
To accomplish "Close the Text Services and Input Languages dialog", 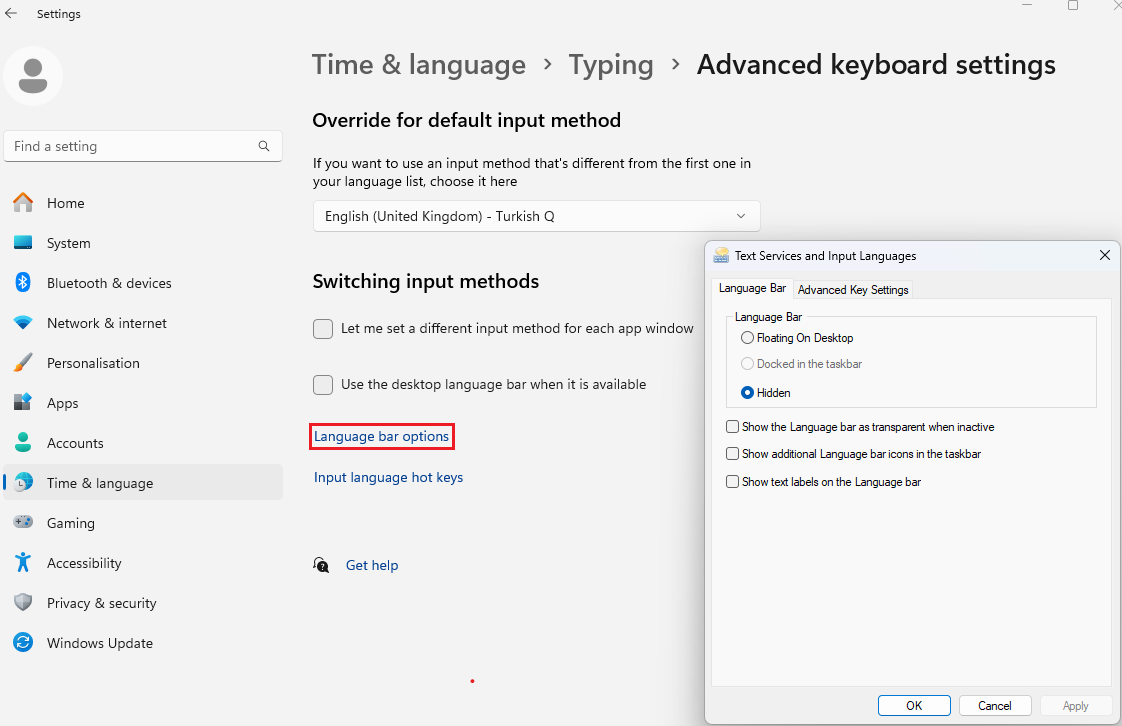I will point(1104,255).
